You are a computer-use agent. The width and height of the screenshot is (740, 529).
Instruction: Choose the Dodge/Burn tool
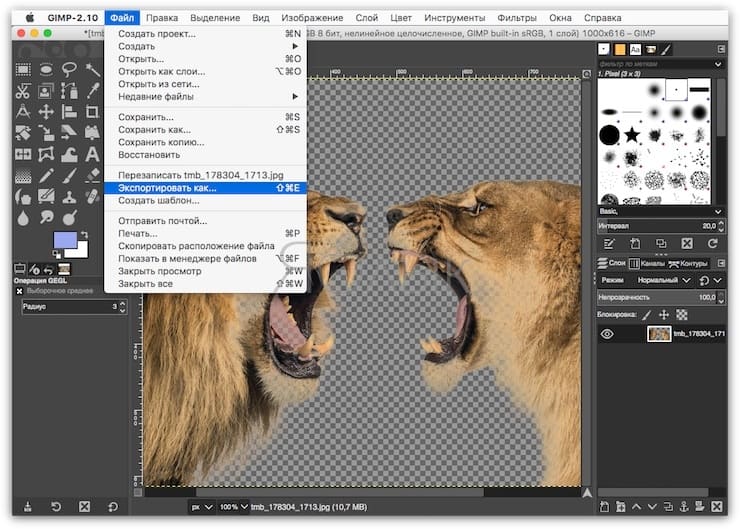pyautogui.click(x=69, y=218)
